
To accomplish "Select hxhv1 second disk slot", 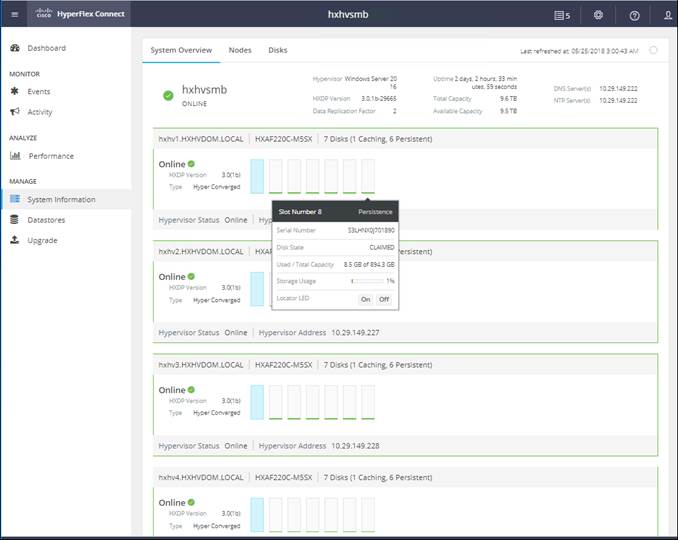I will [x=275, y=176].
